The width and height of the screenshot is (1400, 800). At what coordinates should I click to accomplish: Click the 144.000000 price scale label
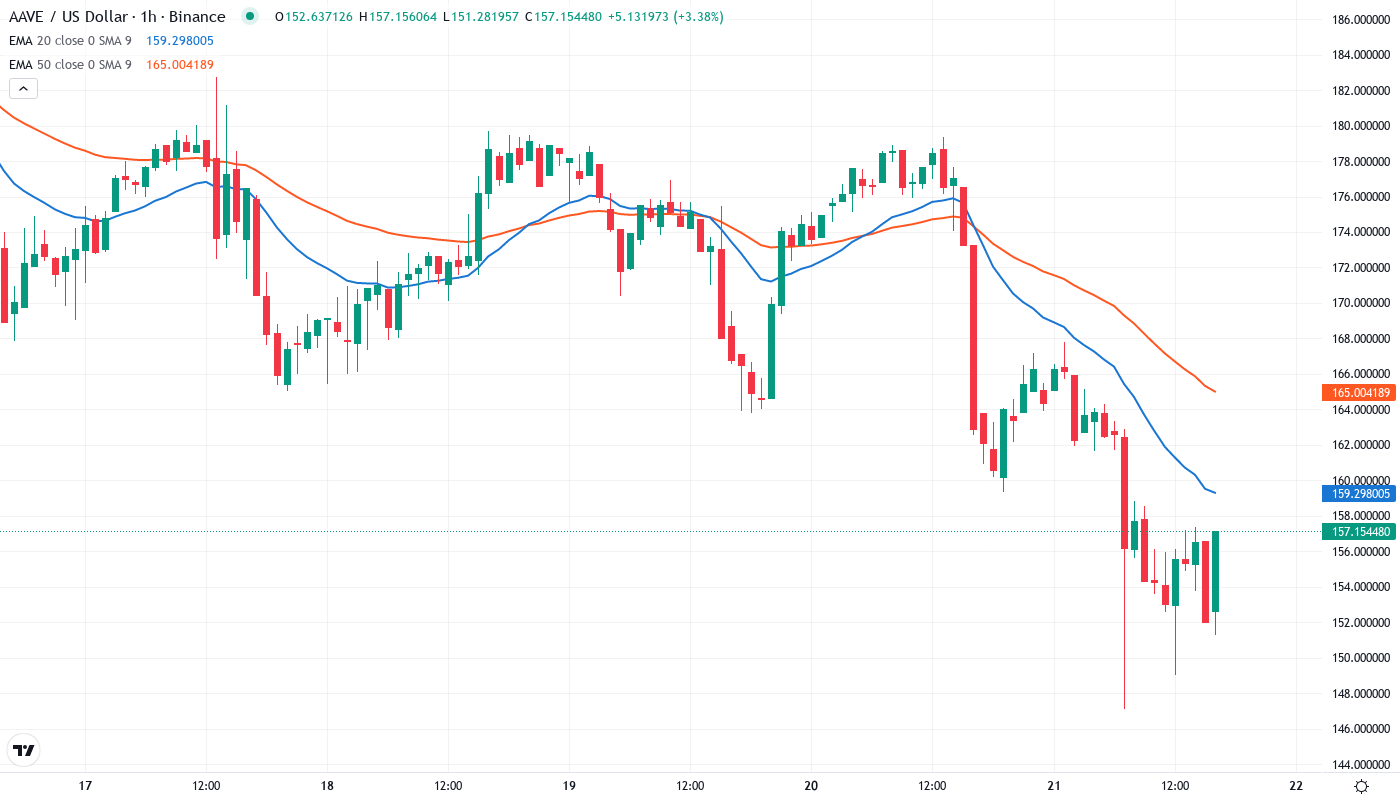[1361, 765]
